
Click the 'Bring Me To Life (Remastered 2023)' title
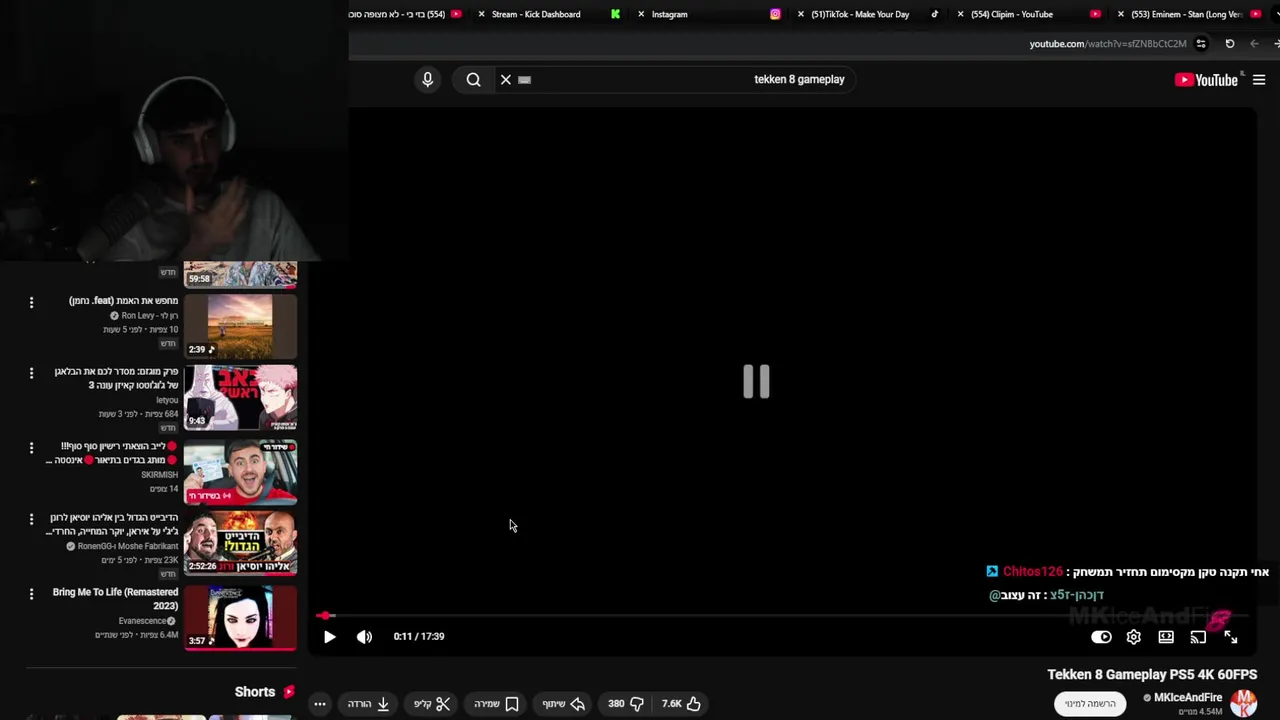pos(115,599)
